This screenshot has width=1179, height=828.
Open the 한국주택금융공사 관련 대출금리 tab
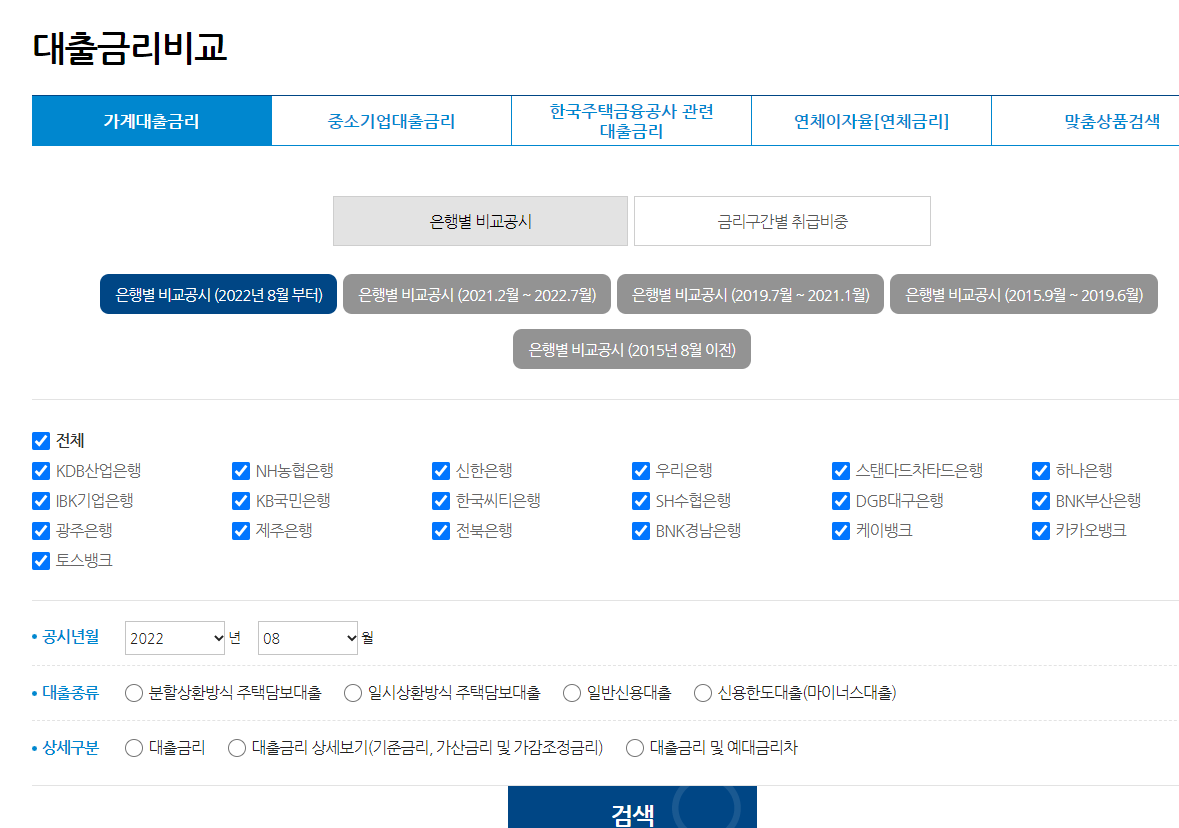point(632,120)
